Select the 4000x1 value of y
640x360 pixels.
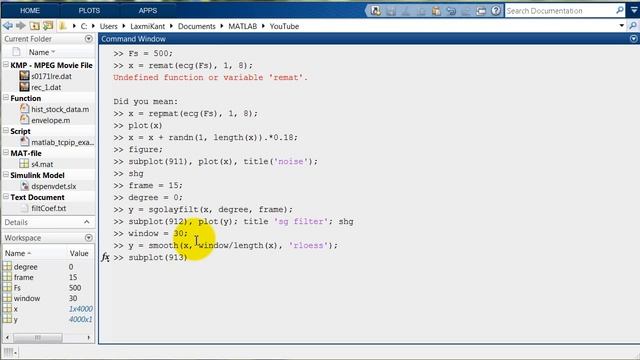pos(81,320)
